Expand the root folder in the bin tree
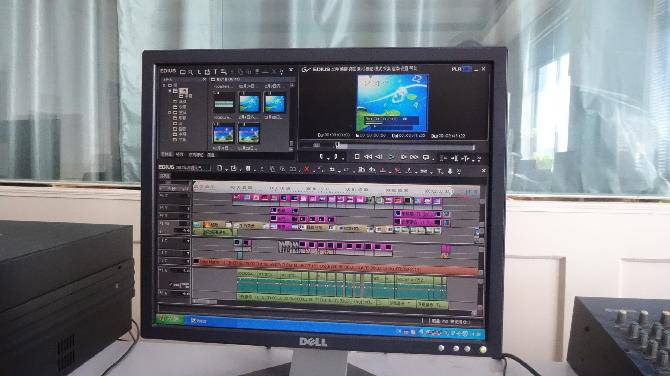The width and height of the screenshot is (670, 376). pos(165,85)
